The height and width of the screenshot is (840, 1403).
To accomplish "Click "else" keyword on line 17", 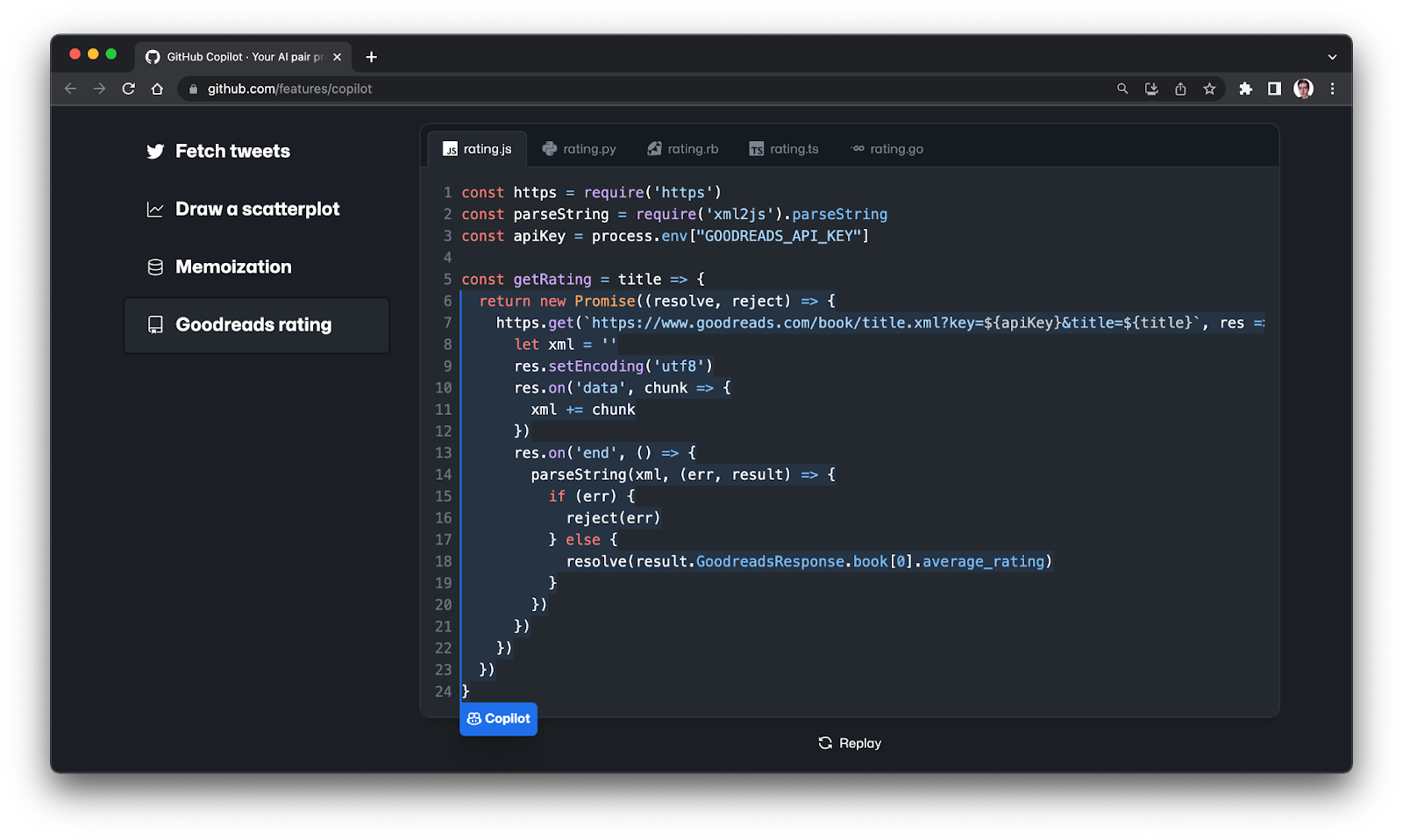I will (583, 539).
